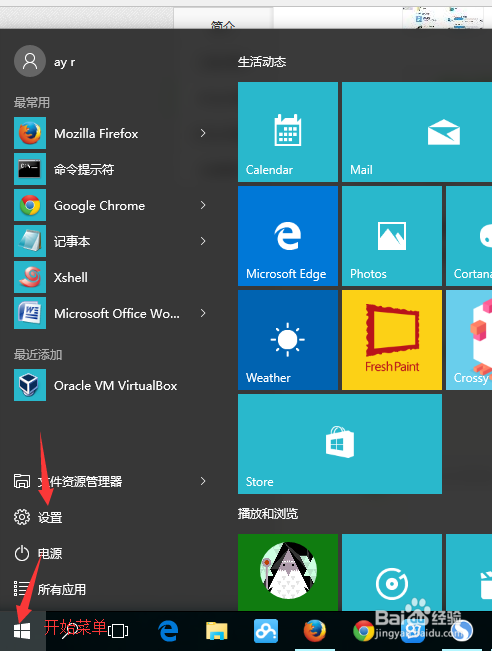Expand 文件资源管理器 submenu arrow

pos(203,481)
